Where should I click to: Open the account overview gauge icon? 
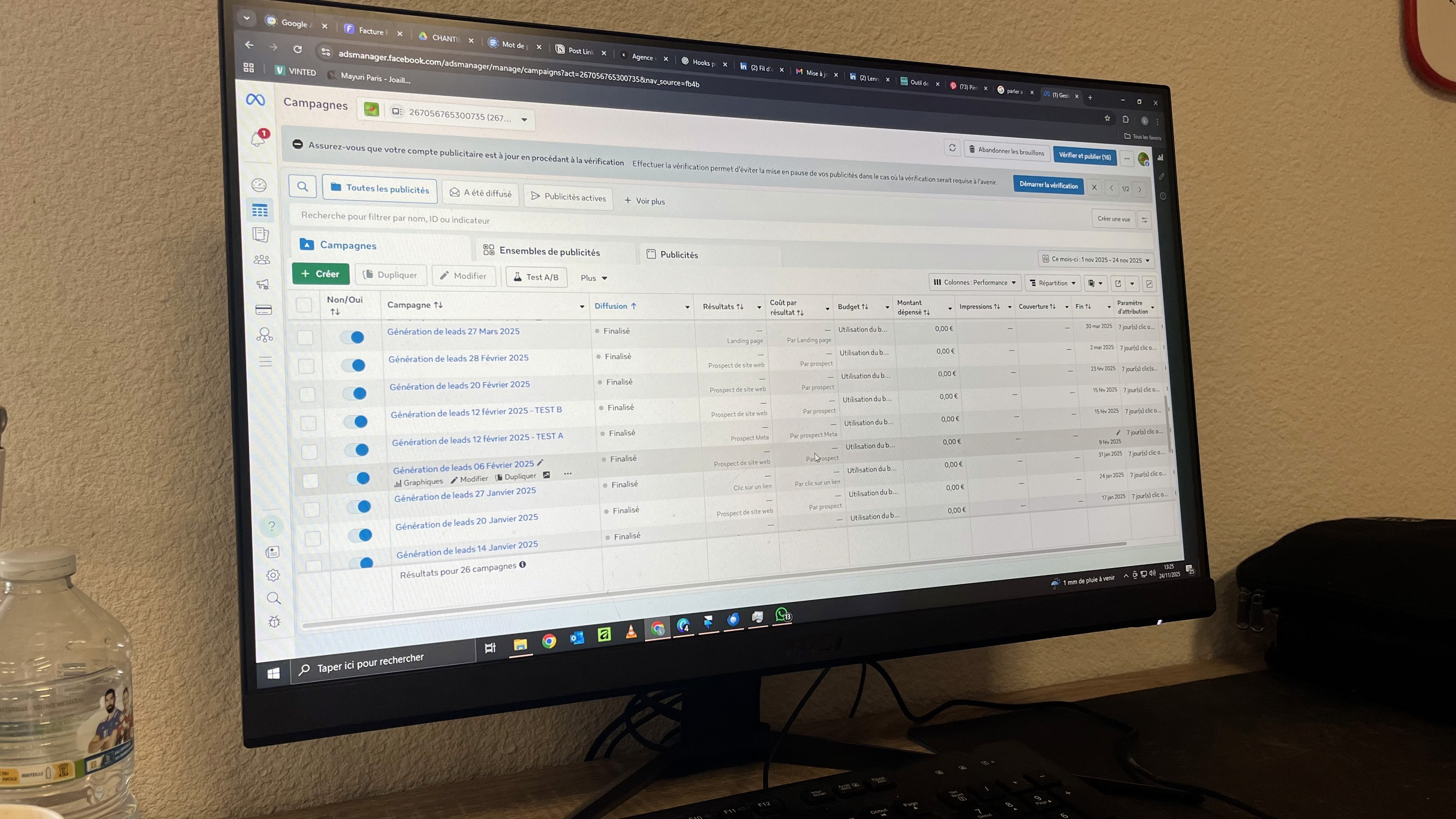point(259,185)
